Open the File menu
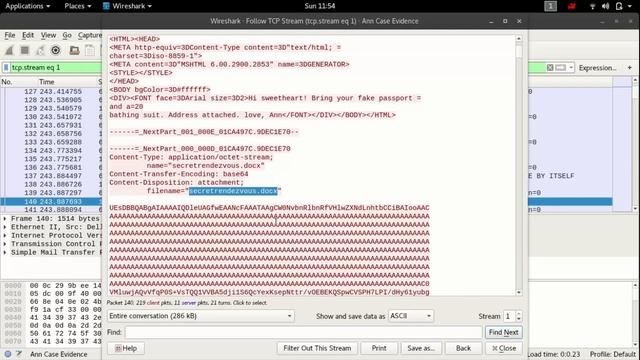Viewport: 640px width, 360px height. click(10, 35)
